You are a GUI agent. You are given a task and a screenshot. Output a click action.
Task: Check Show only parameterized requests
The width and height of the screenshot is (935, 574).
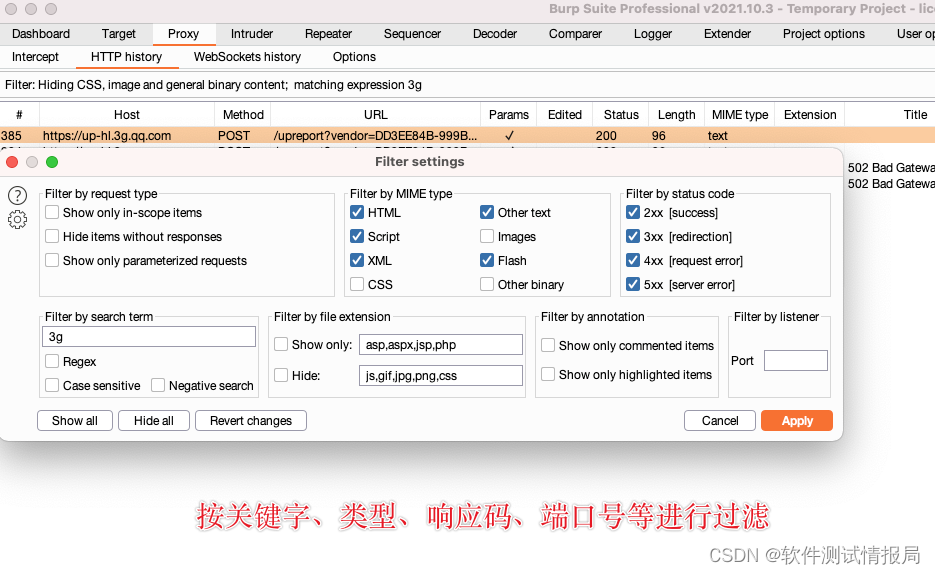[x=52, y=260]
